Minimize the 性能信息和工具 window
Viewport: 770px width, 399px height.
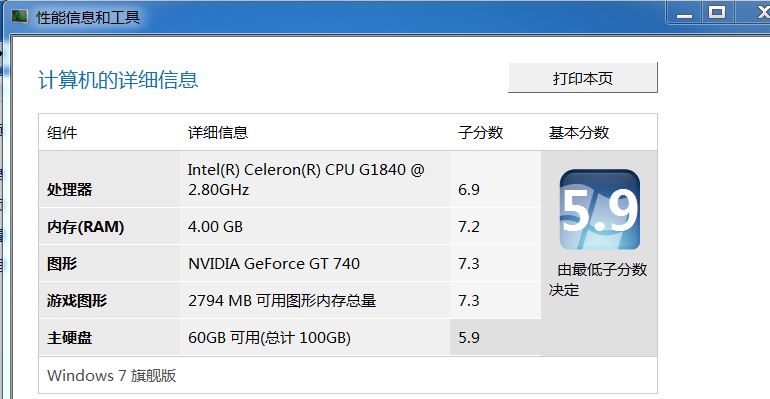(x=684, y=13)
